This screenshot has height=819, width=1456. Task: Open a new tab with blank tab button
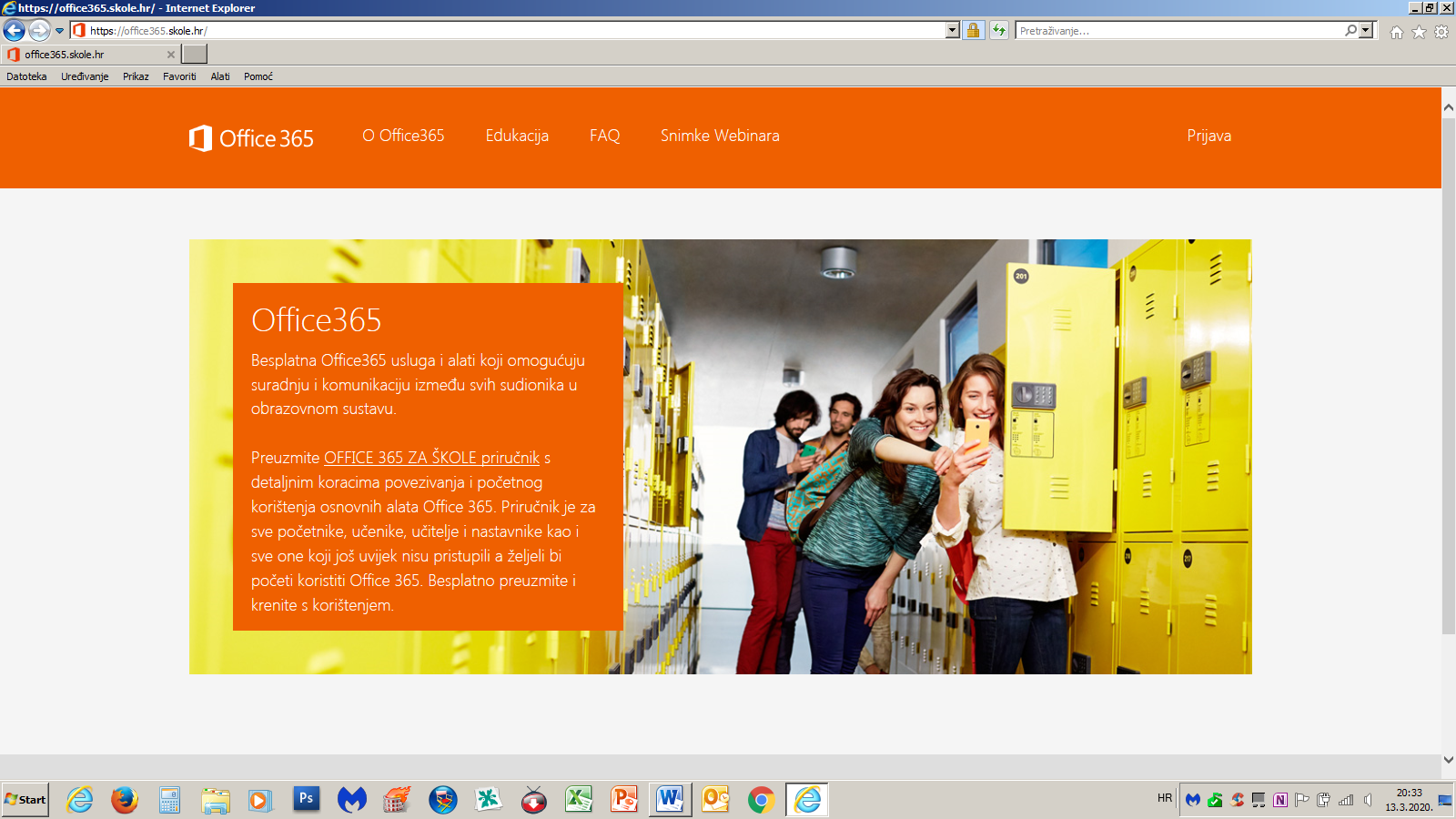195,55
